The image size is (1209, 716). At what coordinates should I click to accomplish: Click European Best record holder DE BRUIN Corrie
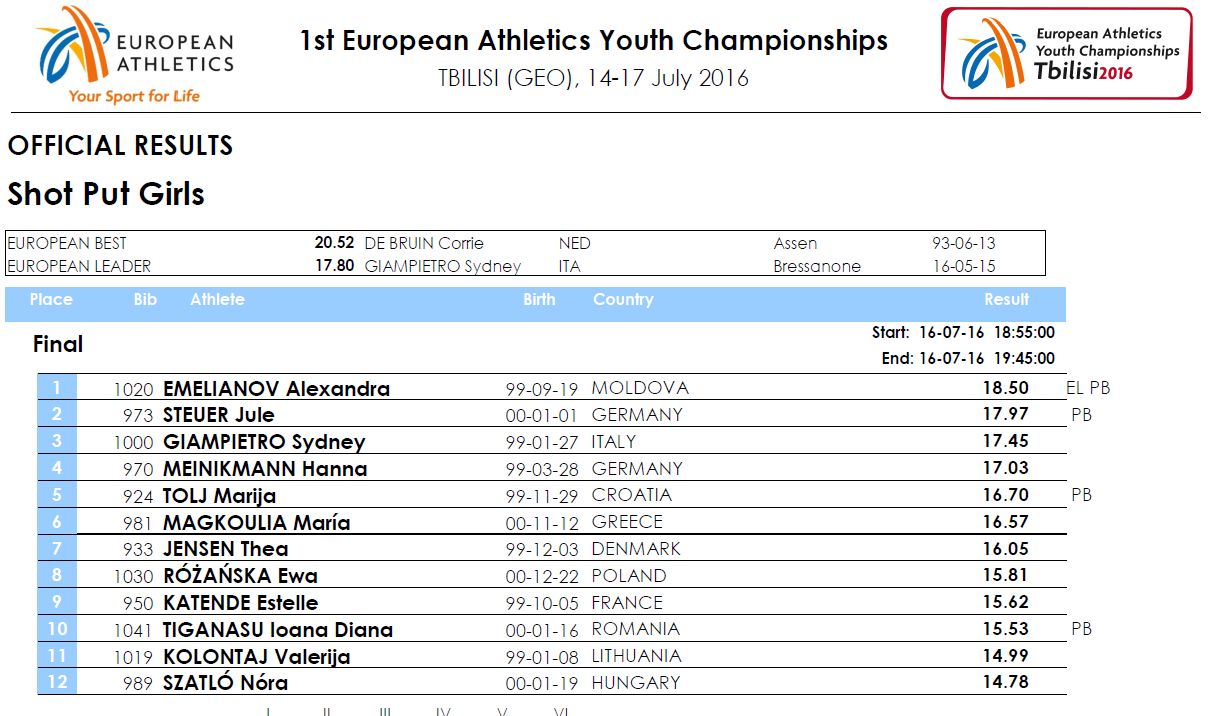click(424, 243)
